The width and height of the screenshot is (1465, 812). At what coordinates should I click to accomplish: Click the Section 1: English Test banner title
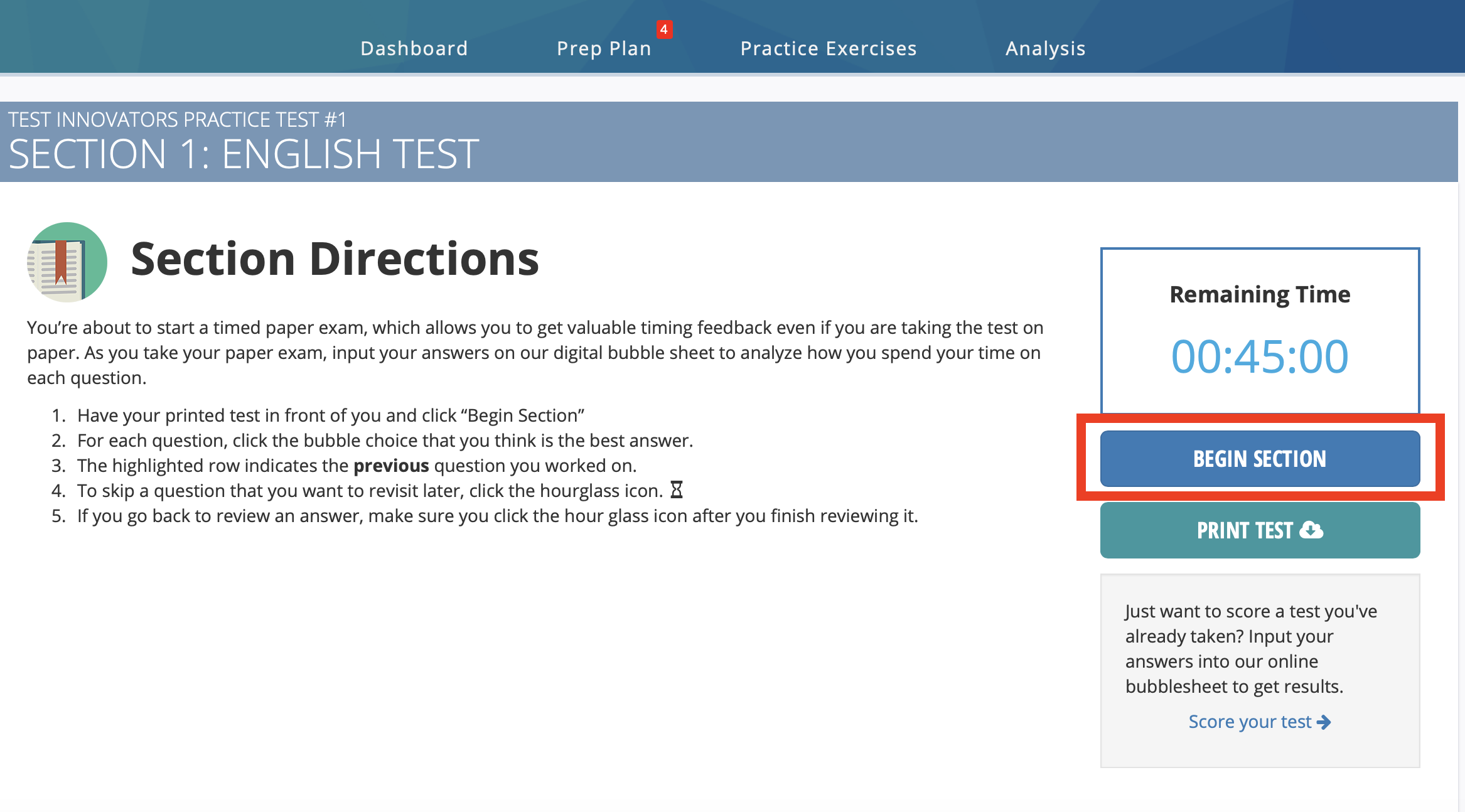tap(244, 154)
